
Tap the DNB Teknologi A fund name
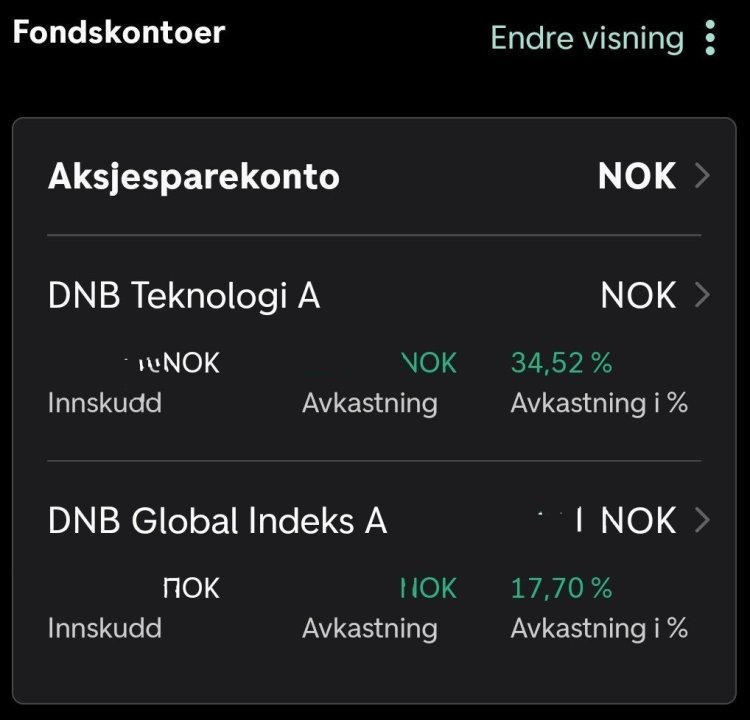point(184,296)
